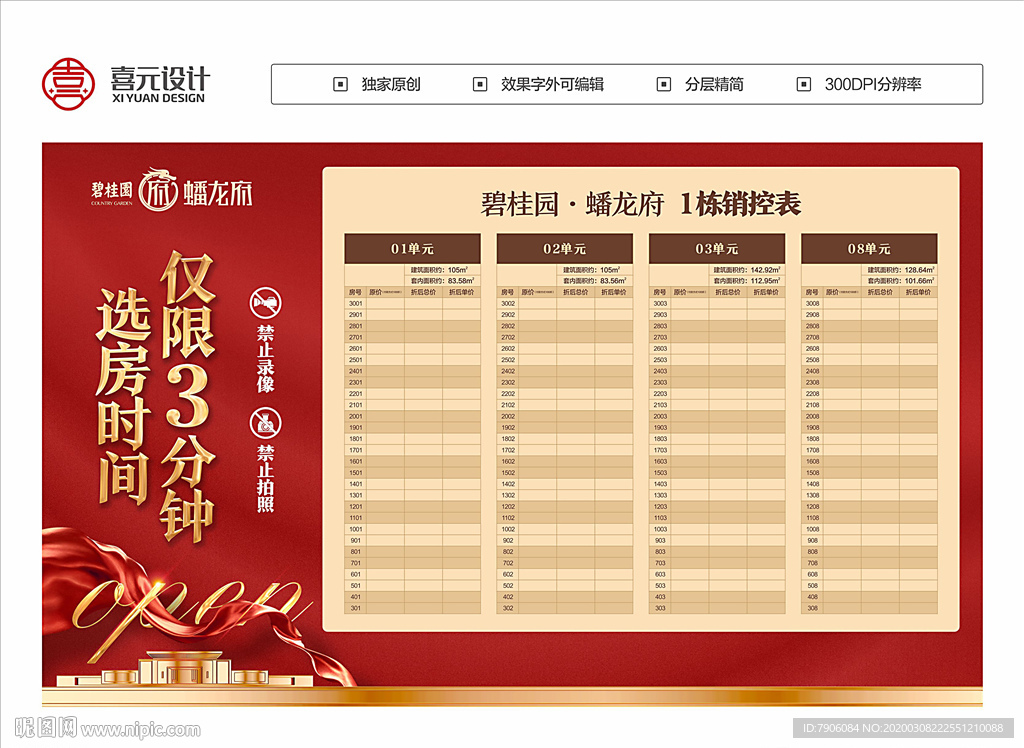The width and height of the screenshot is (1024, 748).
Task: Select the 03单元 column header
Action: (717, 249)
